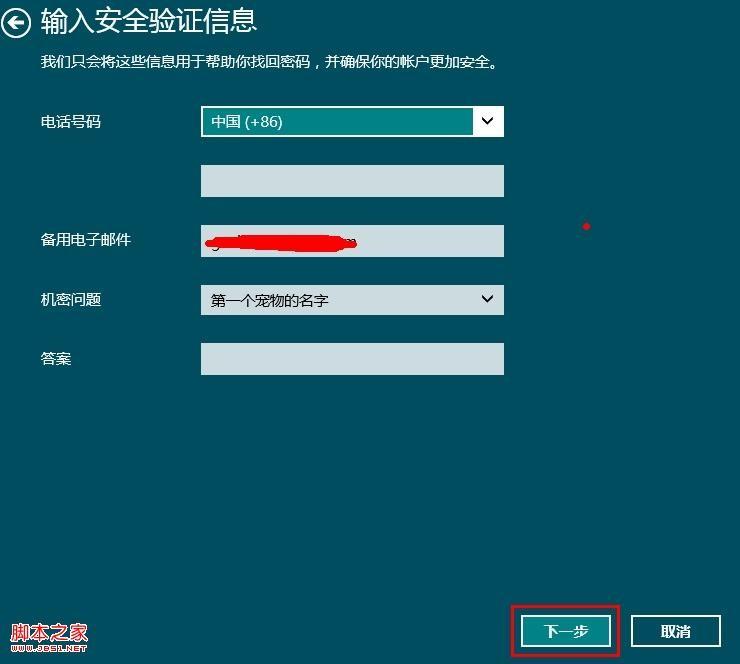Click the red scribble covering the email address
Image resolution: width=740 pixels, height=664 pixels.
point(281,243)
